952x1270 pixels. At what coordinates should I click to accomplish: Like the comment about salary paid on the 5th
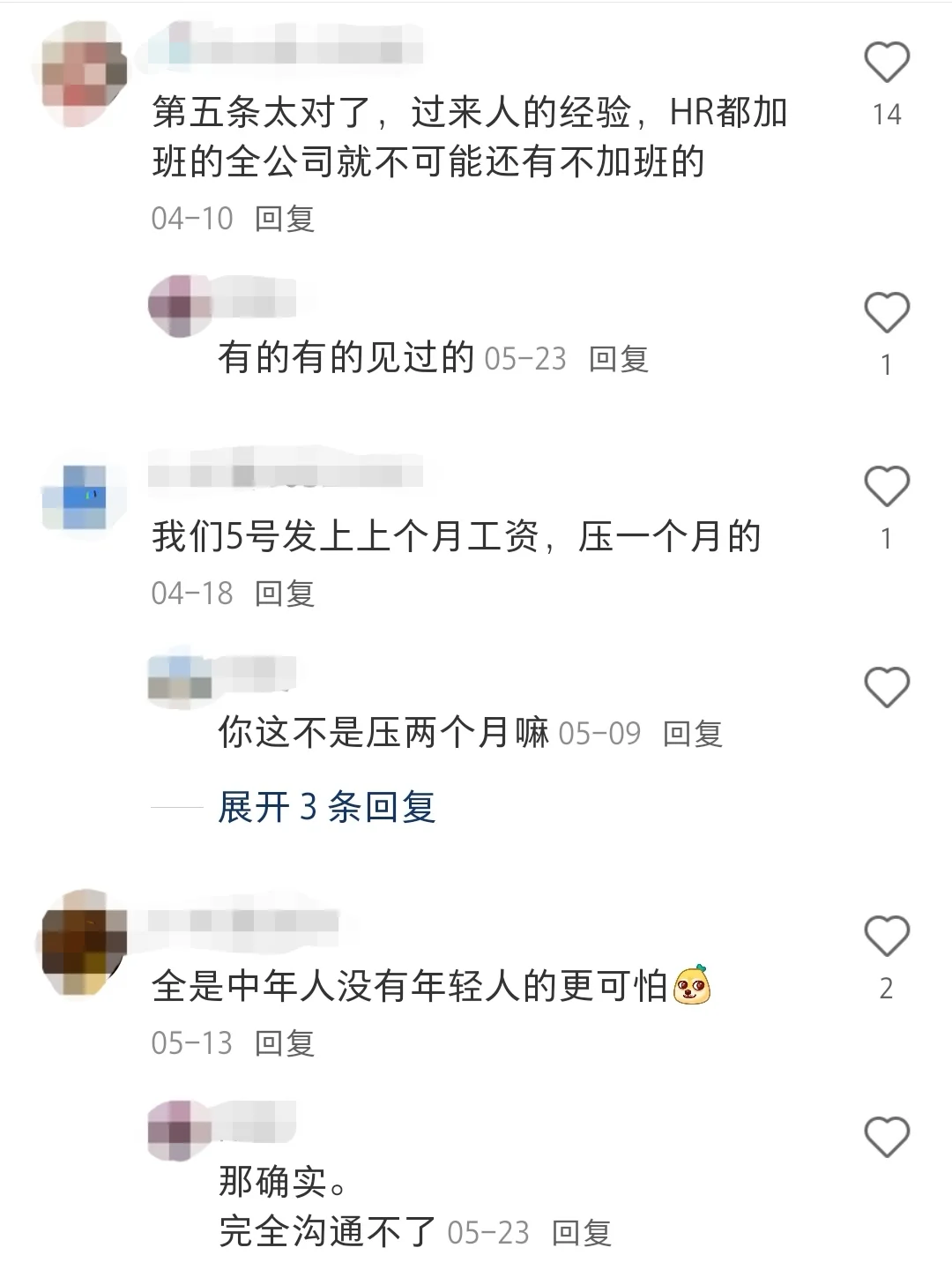pos(886,487)
